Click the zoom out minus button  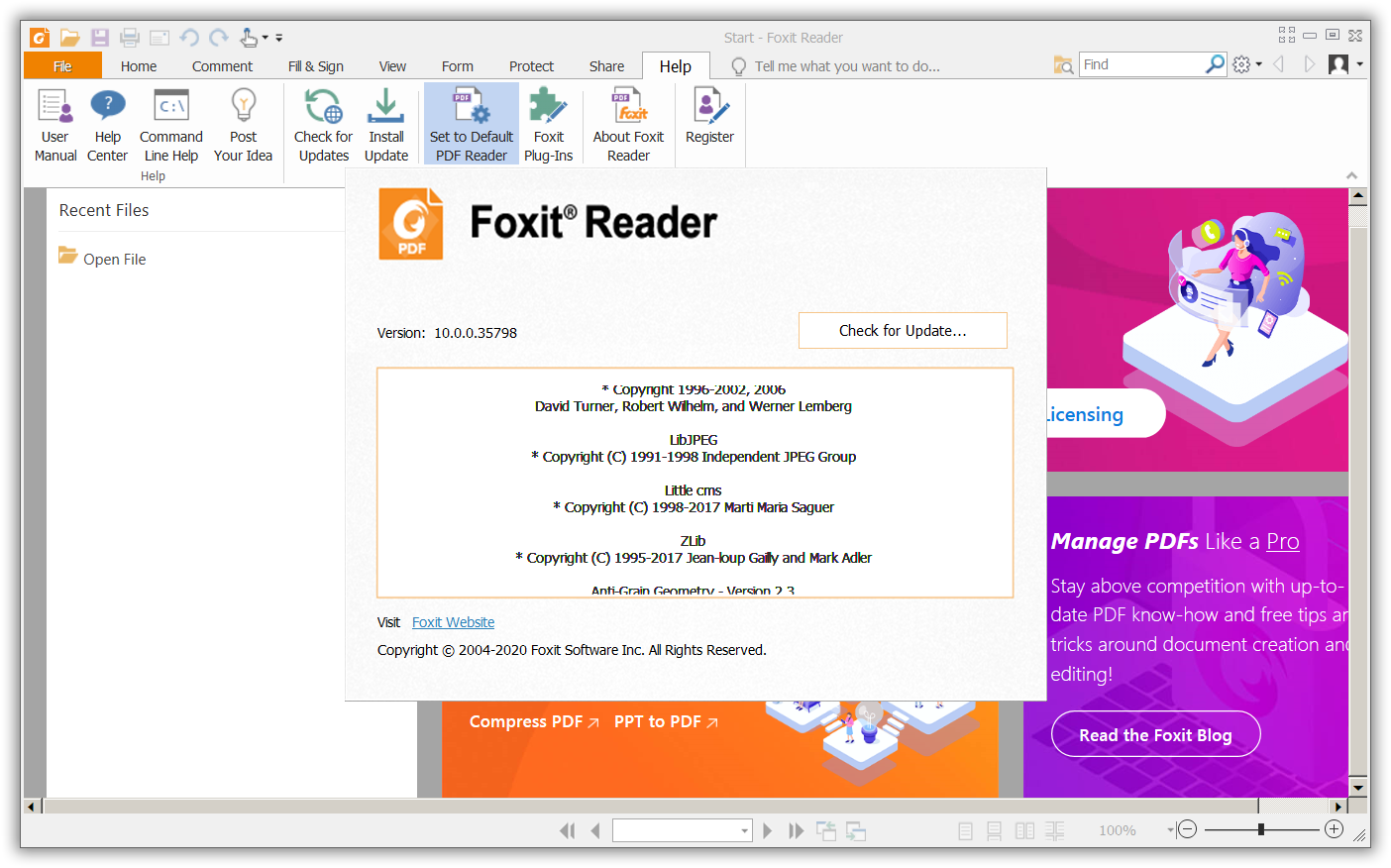pos(1188,829)
